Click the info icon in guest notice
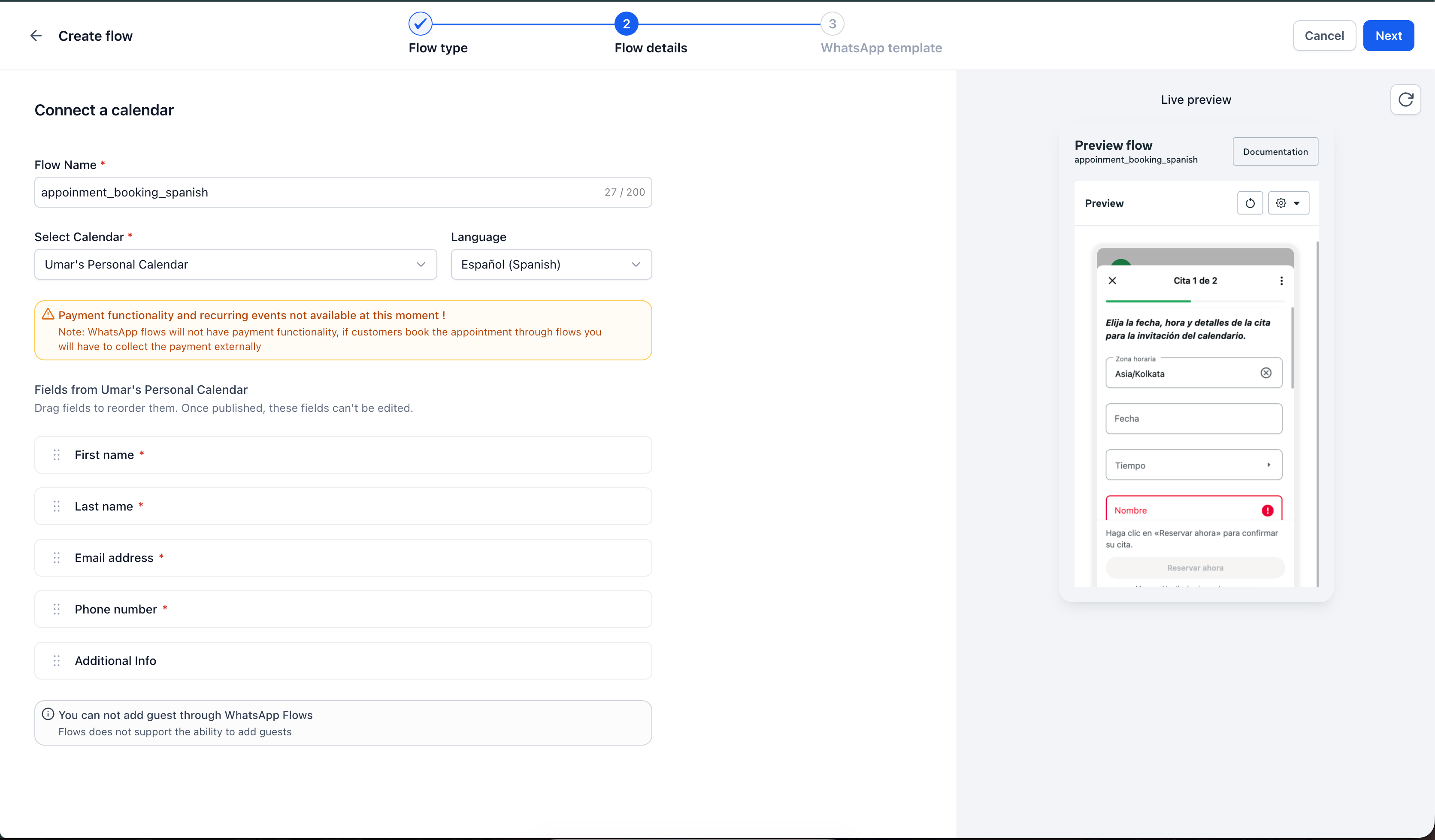 point(48,714)
